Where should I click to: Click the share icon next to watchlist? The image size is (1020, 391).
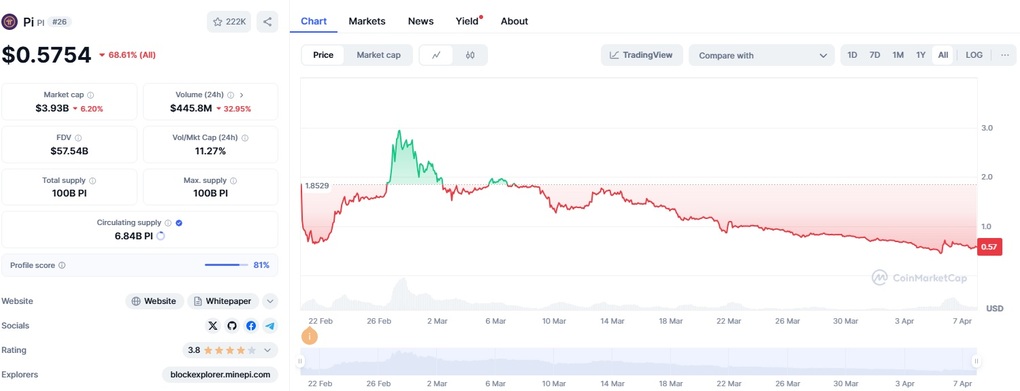267,21
